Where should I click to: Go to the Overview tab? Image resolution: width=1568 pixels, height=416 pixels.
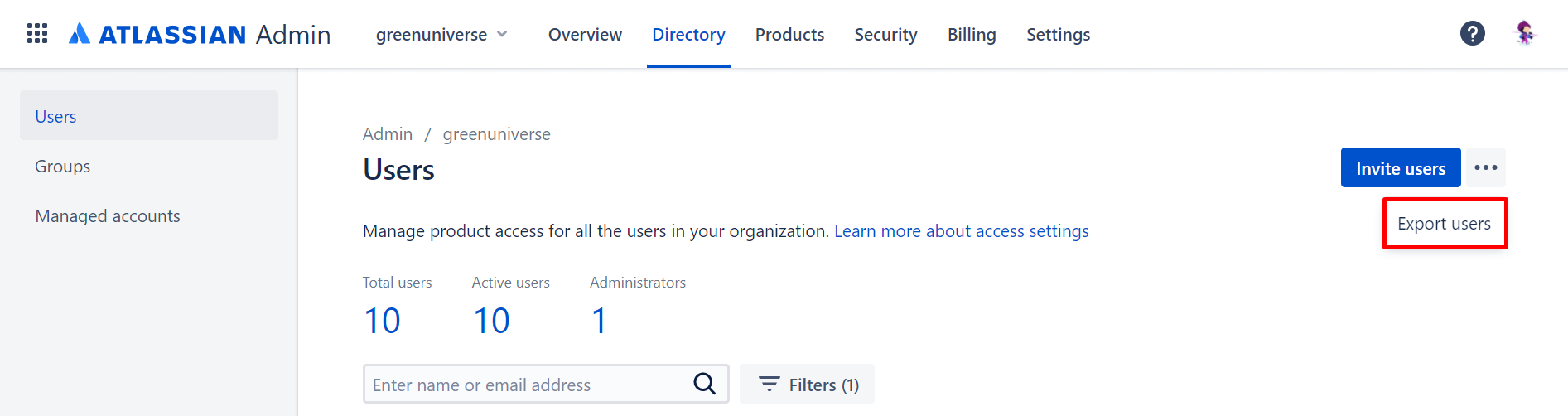585,35
